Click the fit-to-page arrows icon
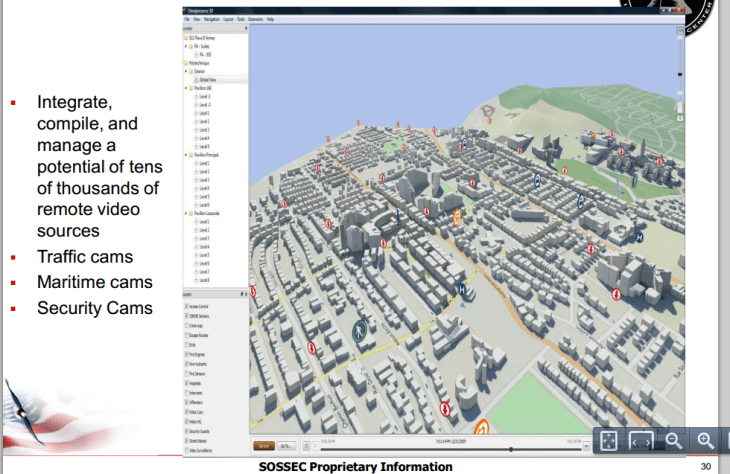 click(x=608, y=441)
